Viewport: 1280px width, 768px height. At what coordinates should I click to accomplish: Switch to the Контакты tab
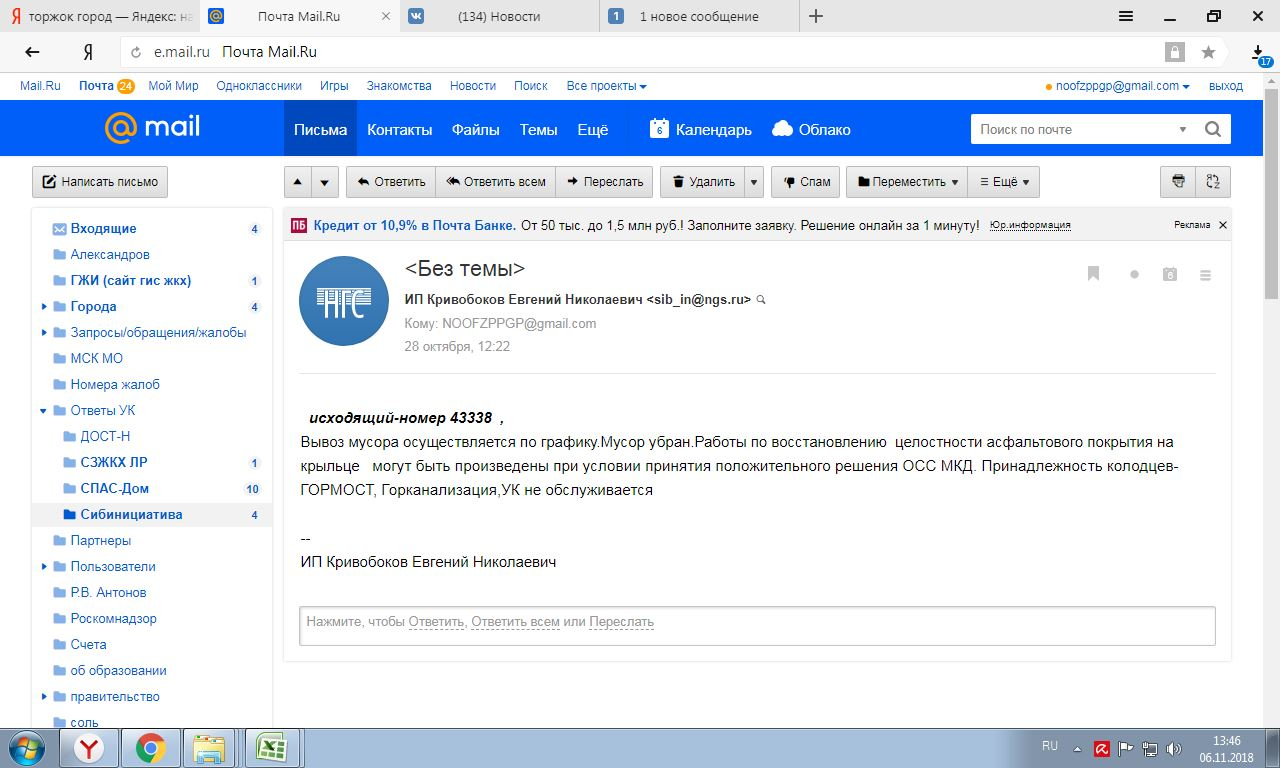pos(399,129)
